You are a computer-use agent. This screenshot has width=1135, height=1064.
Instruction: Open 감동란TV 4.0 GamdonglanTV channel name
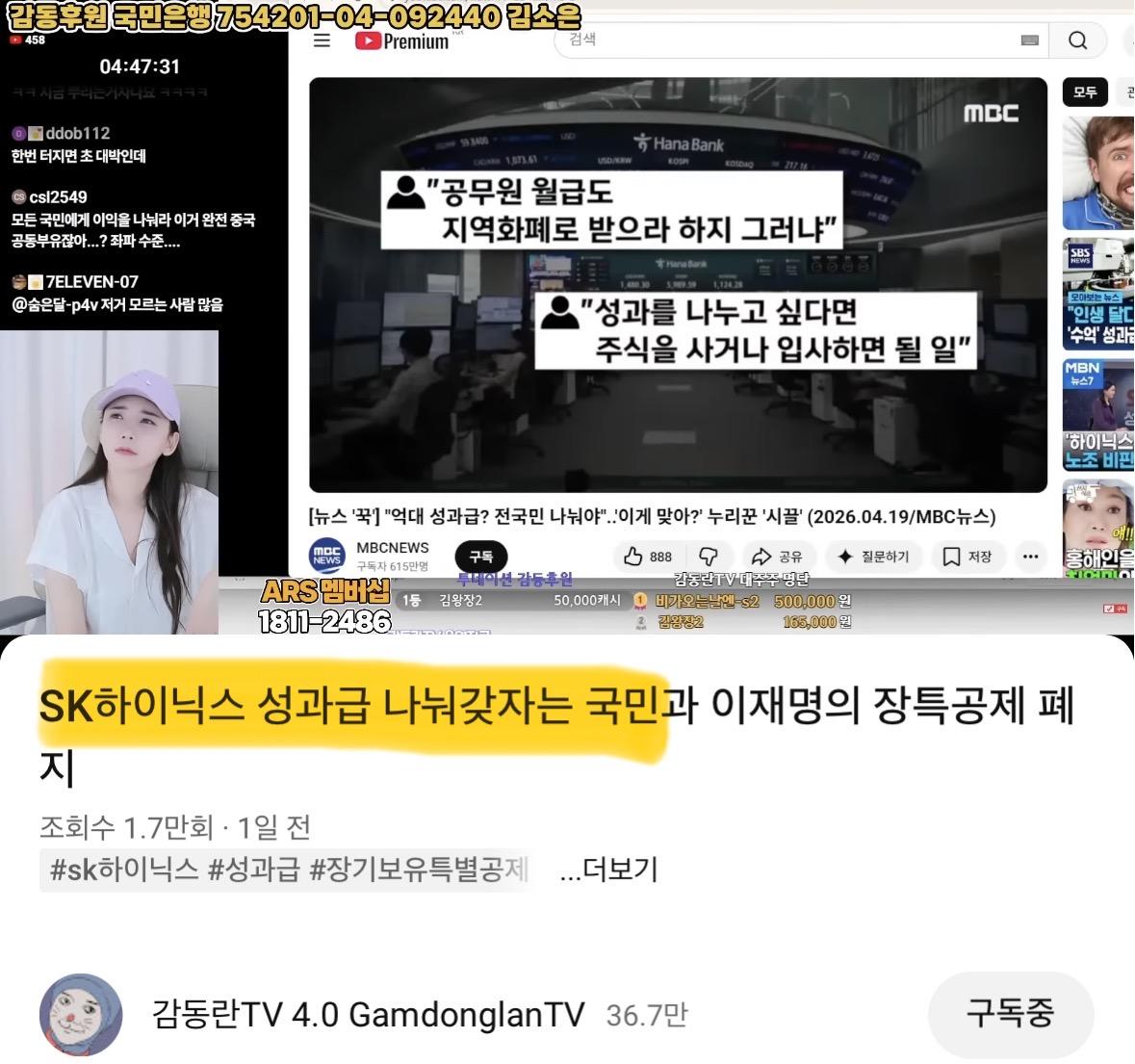368,1015
